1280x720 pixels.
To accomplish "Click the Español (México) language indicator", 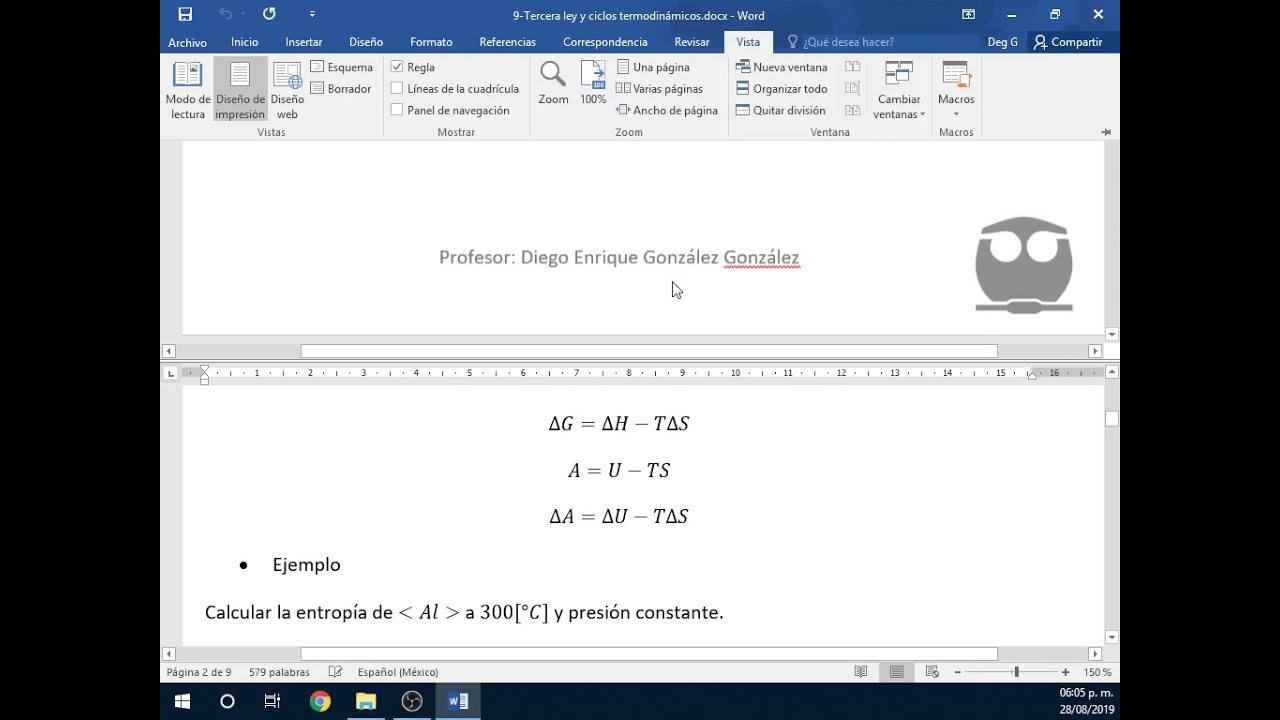I will click(398, 672).
